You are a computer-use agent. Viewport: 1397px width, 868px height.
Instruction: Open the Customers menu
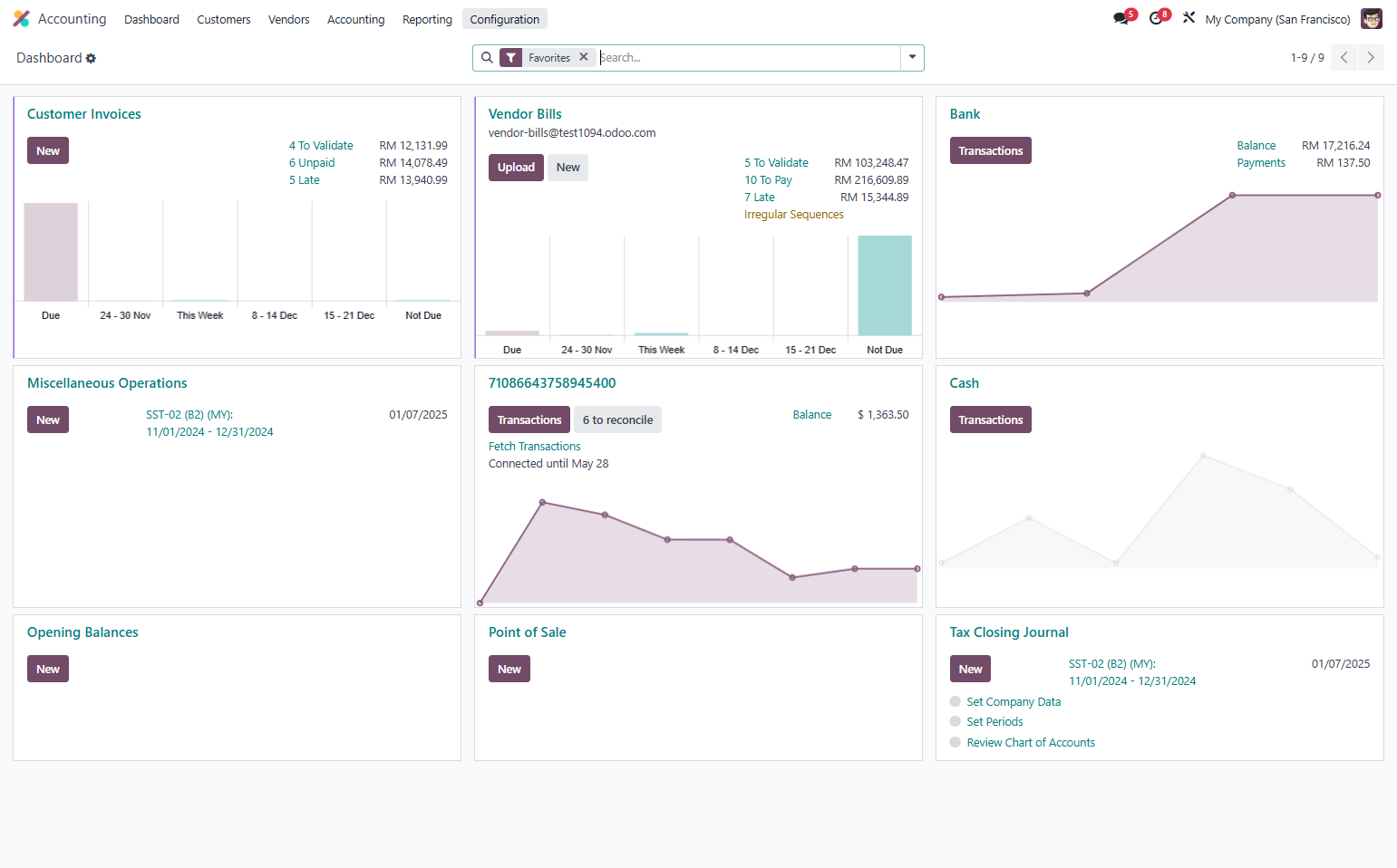224,19
